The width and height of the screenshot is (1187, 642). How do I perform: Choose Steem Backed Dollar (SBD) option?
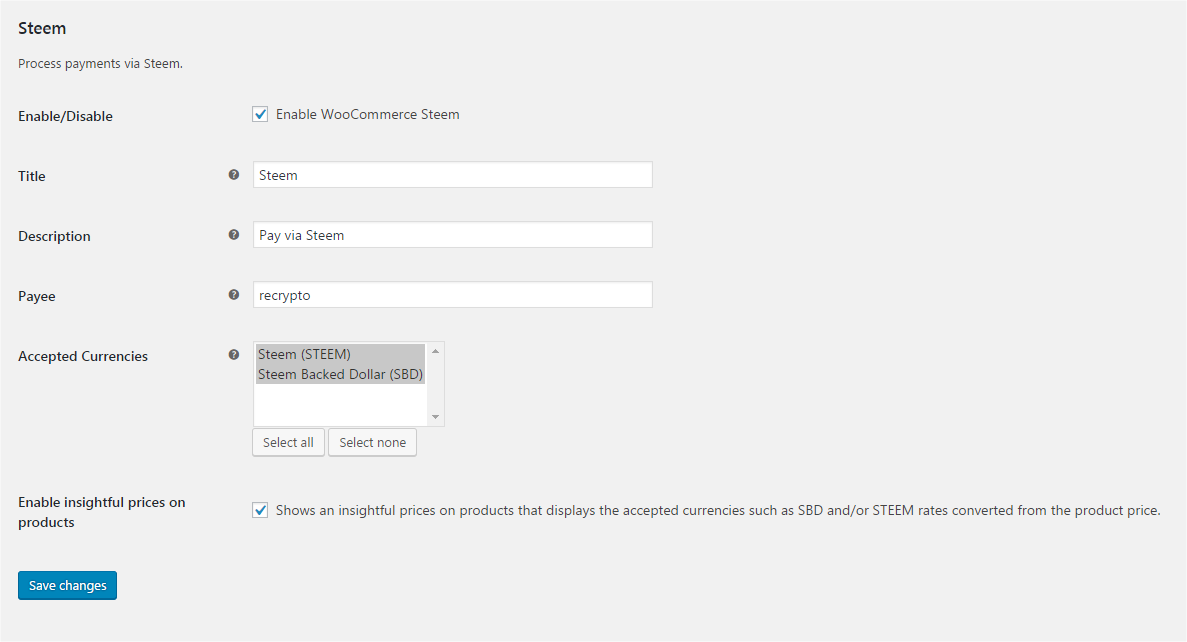click(340, 375)
